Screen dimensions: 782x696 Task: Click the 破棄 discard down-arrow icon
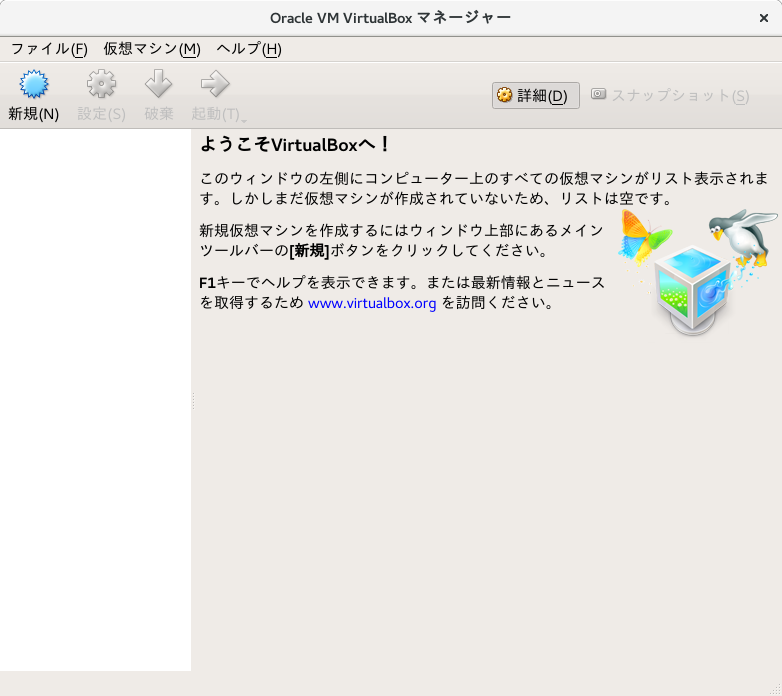(159, 83)
